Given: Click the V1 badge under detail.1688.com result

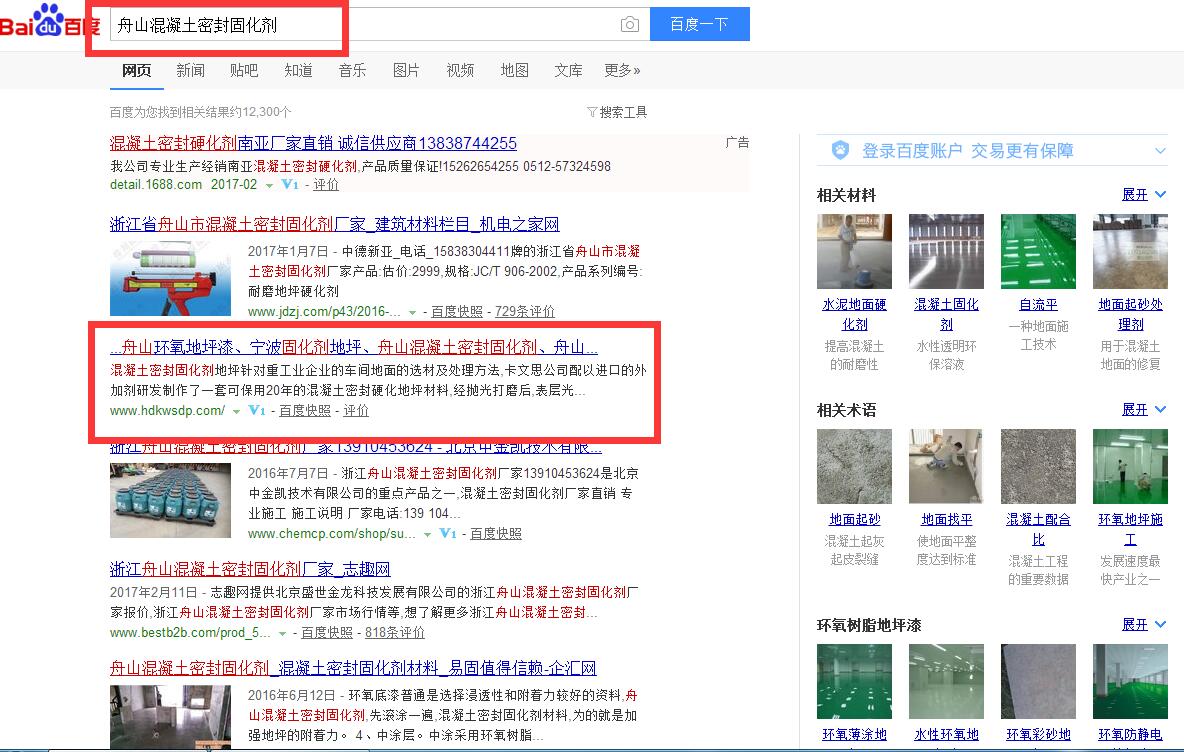Looking at the screenshot, I should 290,184.
